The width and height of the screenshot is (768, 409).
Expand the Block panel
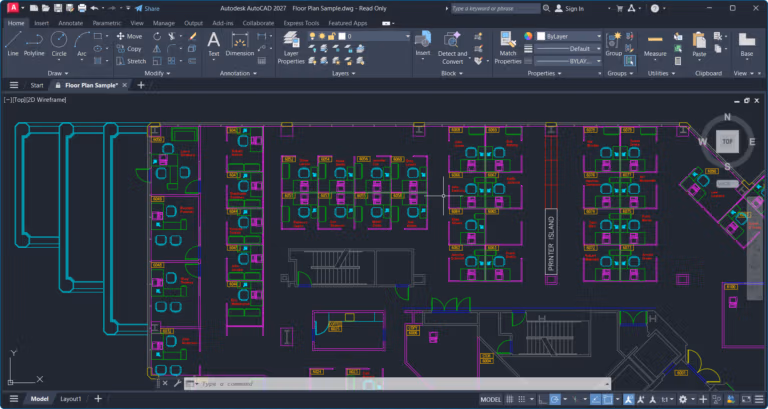pos(452,73)
